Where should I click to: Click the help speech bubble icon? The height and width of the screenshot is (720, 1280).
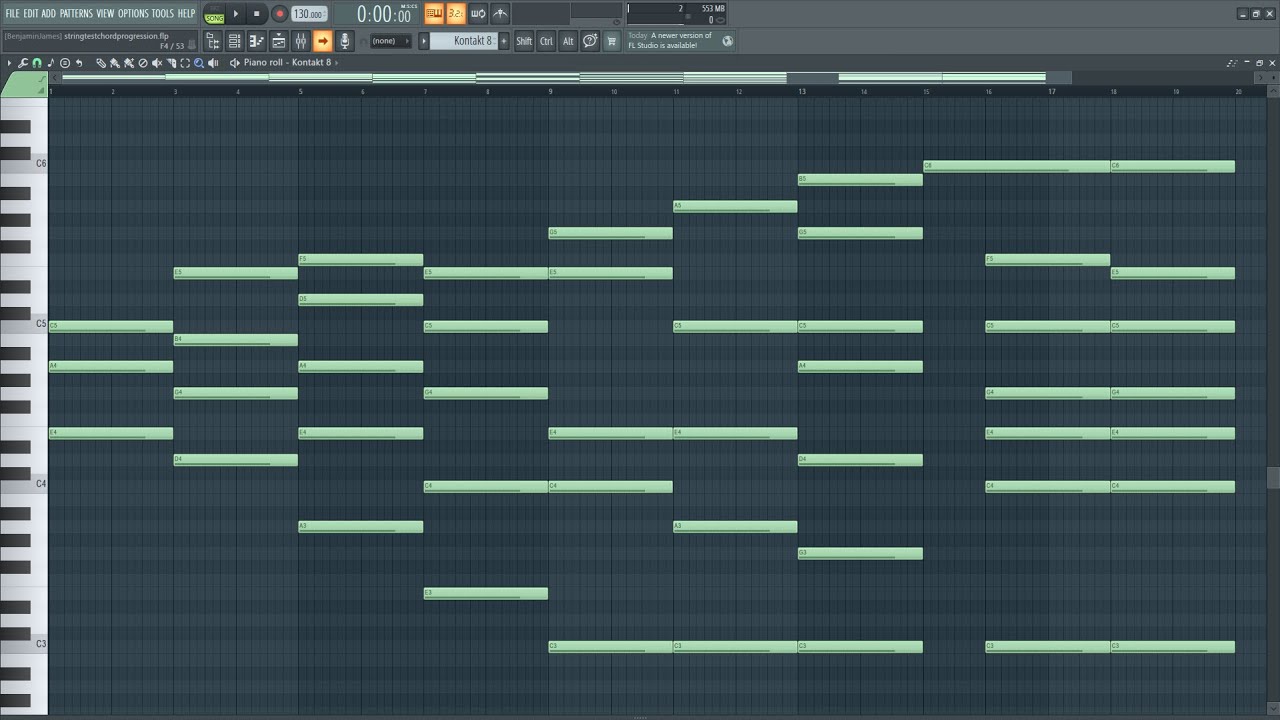[x=590, y=41]
